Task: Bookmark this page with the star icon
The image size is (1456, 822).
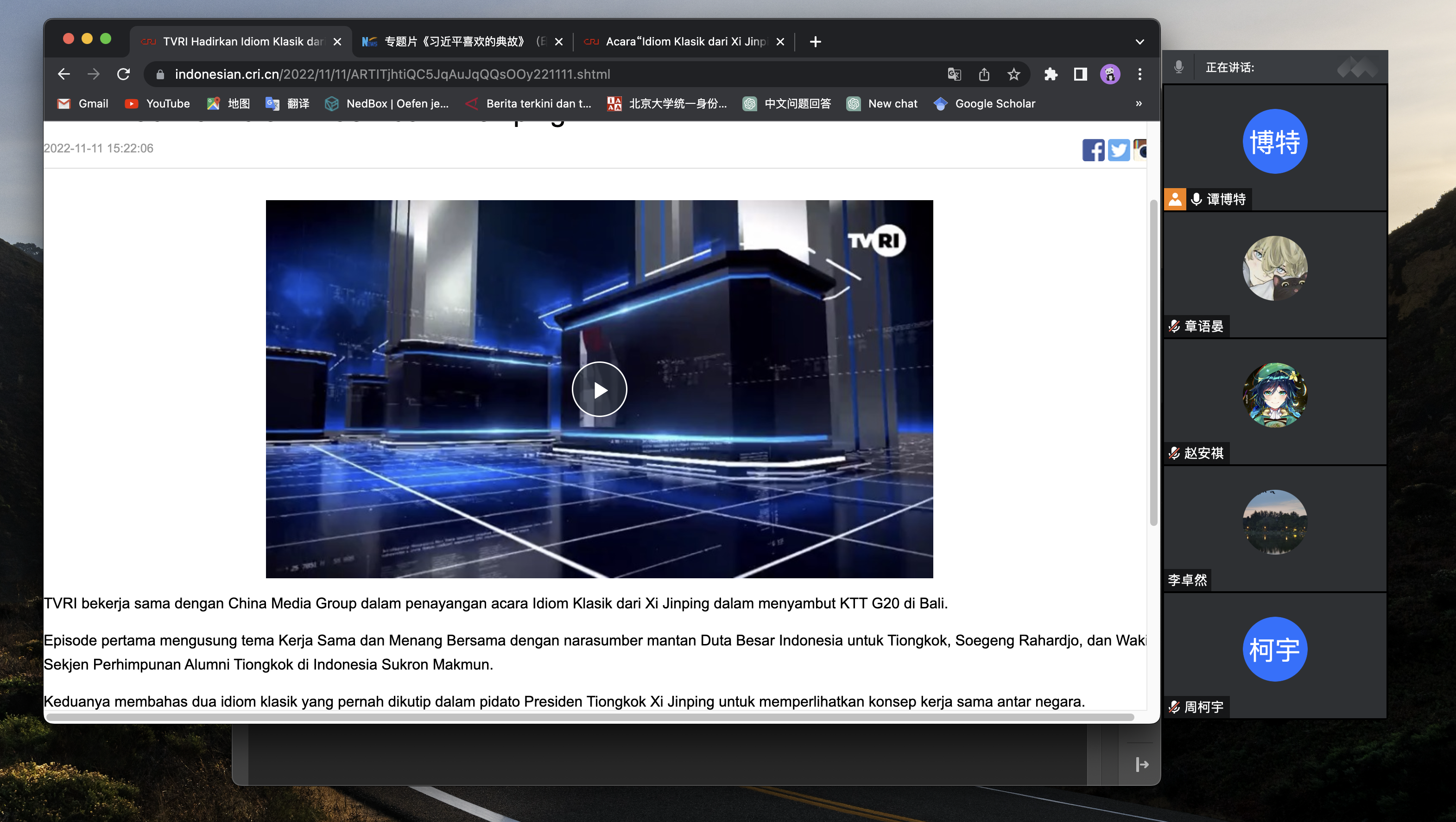Action: coord(1013,74)
